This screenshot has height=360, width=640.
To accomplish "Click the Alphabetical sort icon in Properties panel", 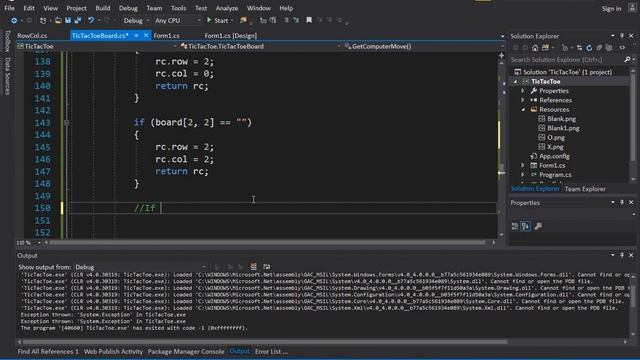I will pyautogui.click(x=526, y=226).
